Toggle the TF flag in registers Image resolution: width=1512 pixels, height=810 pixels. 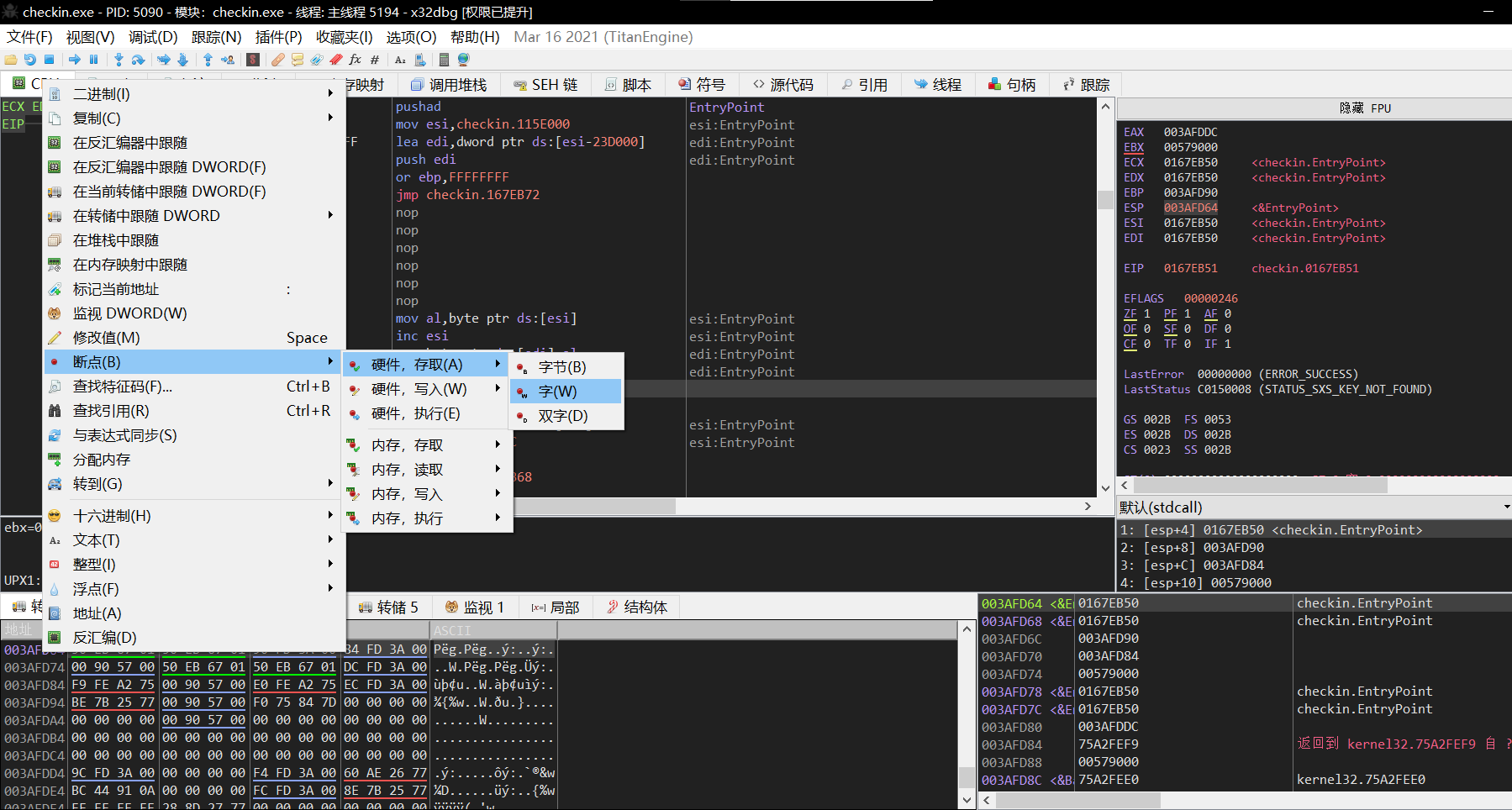coord(1170,344)
